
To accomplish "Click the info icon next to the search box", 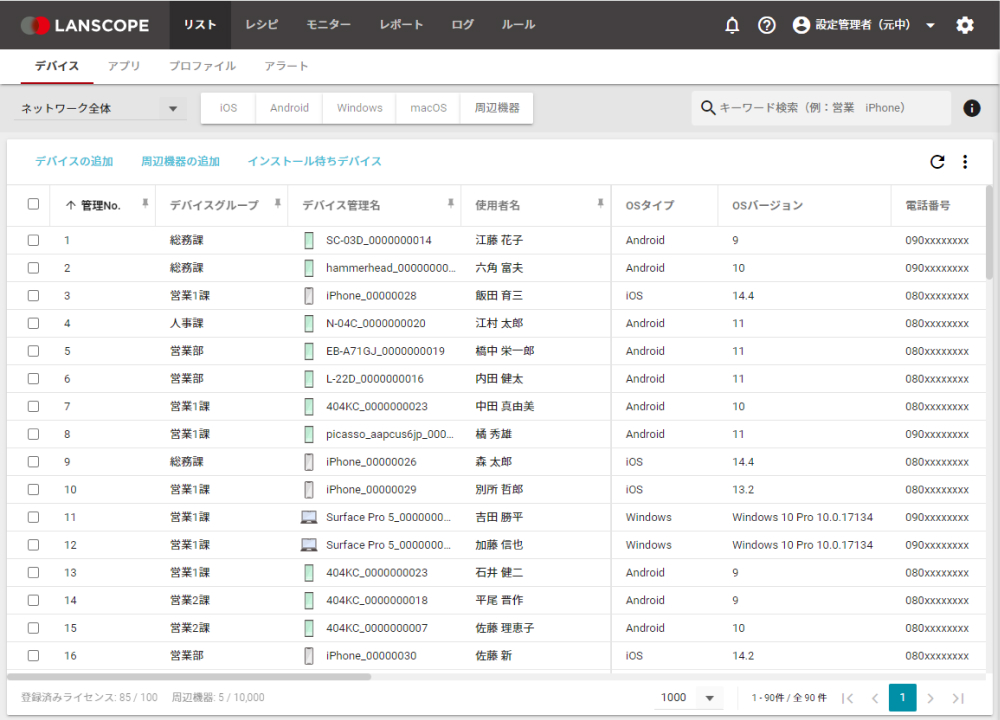I will [x=971, y=108].
